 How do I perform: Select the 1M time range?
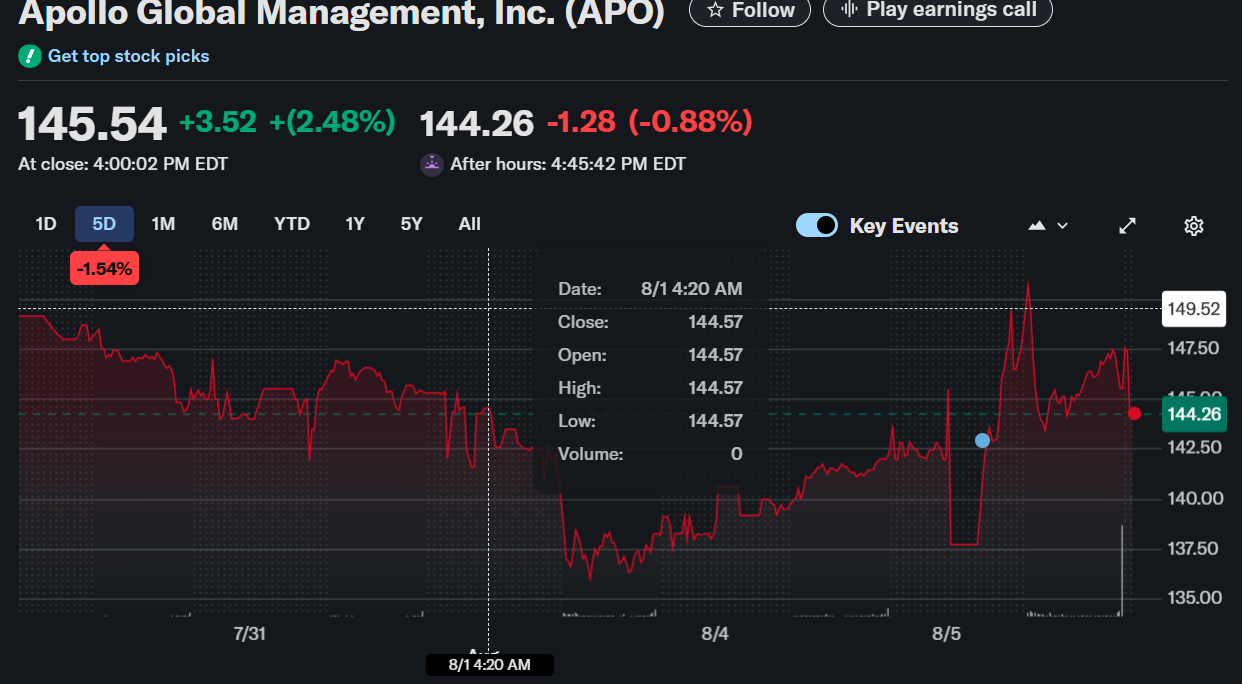[163, 224]
